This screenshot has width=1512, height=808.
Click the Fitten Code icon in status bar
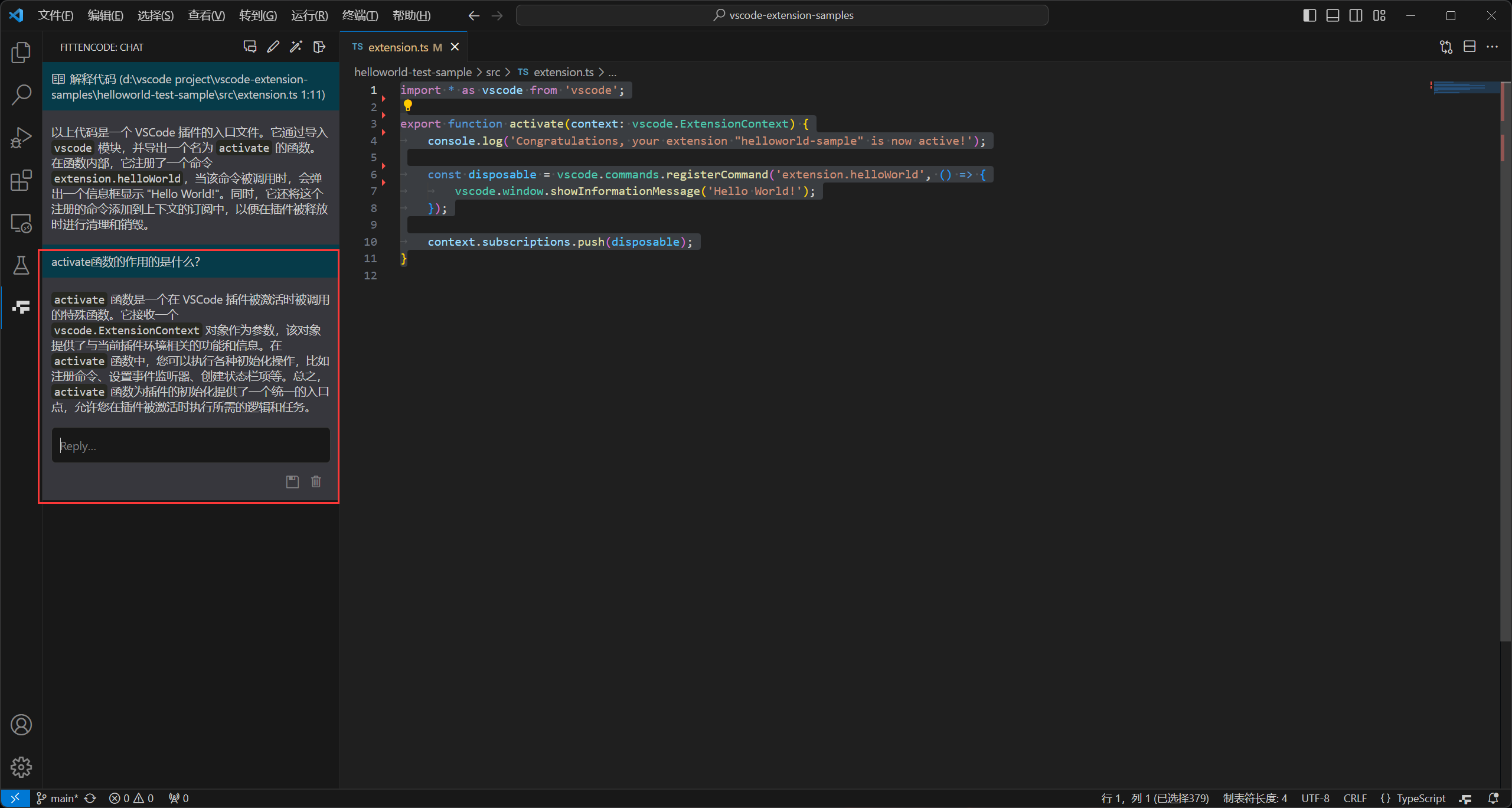coord(1466,799)
